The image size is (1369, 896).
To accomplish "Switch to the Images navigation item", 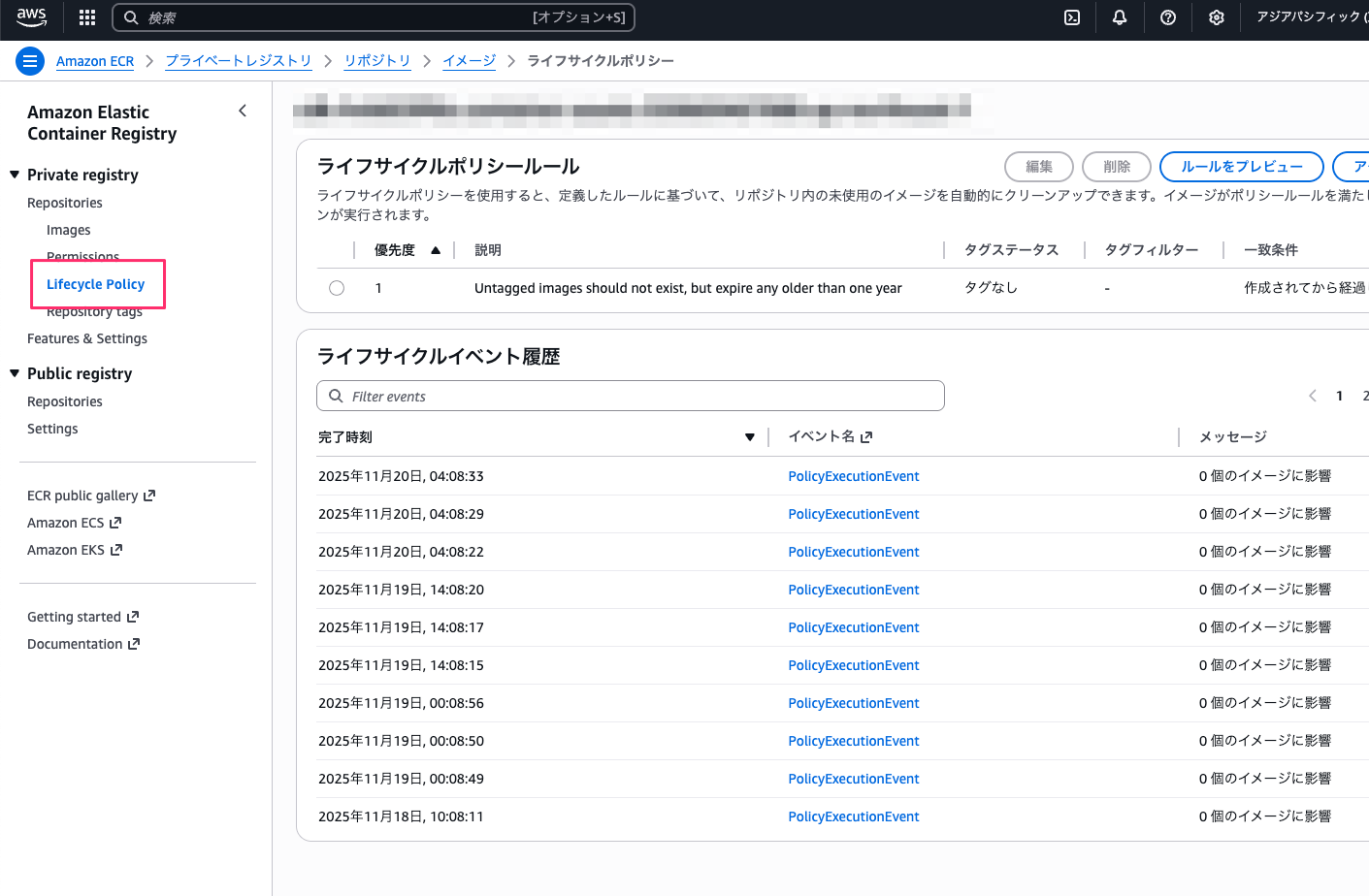I will pyautogui.click(x=68, y=229).
